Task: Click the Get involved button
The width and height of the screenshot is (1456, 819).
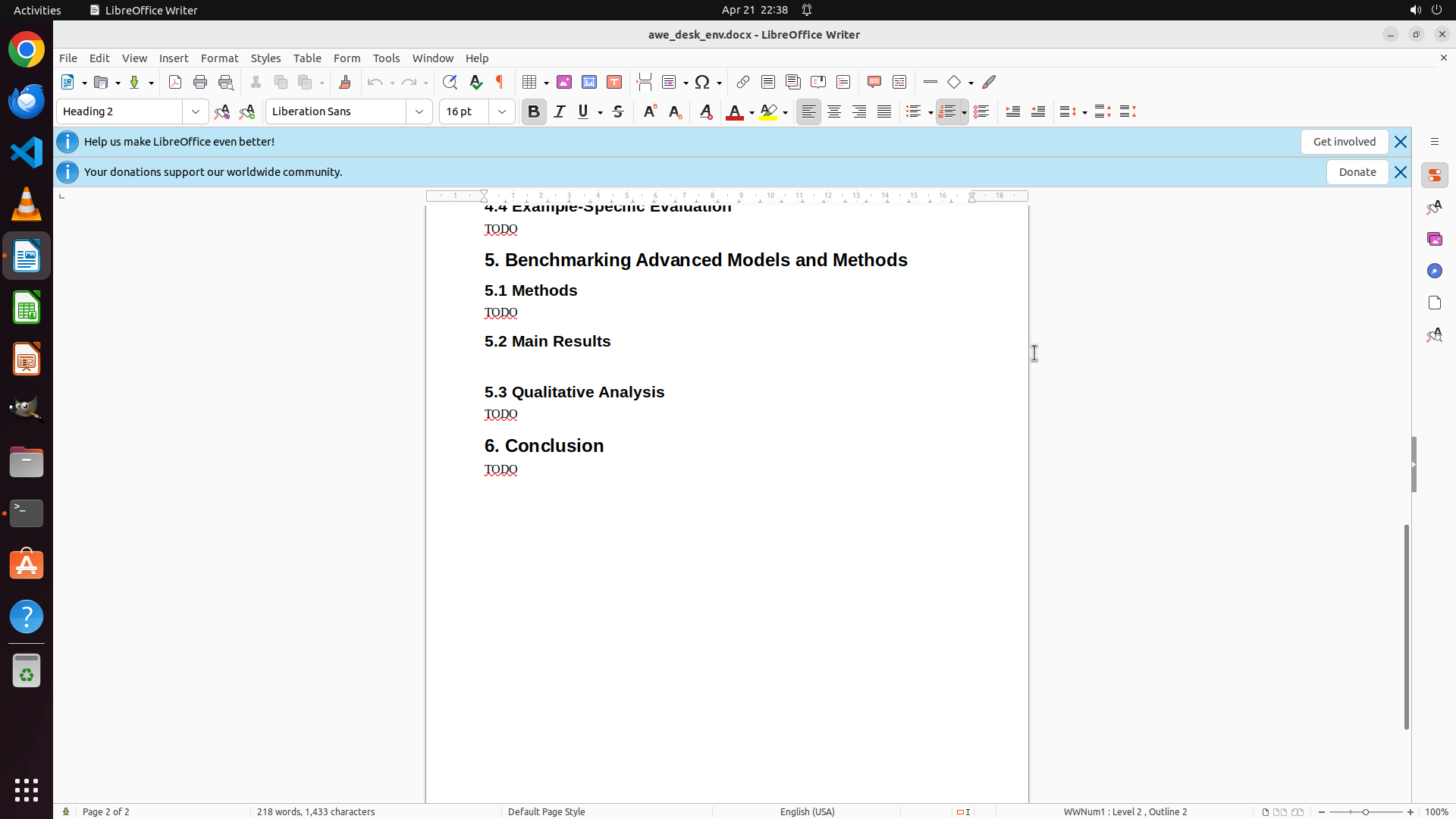Action: 1344,142
